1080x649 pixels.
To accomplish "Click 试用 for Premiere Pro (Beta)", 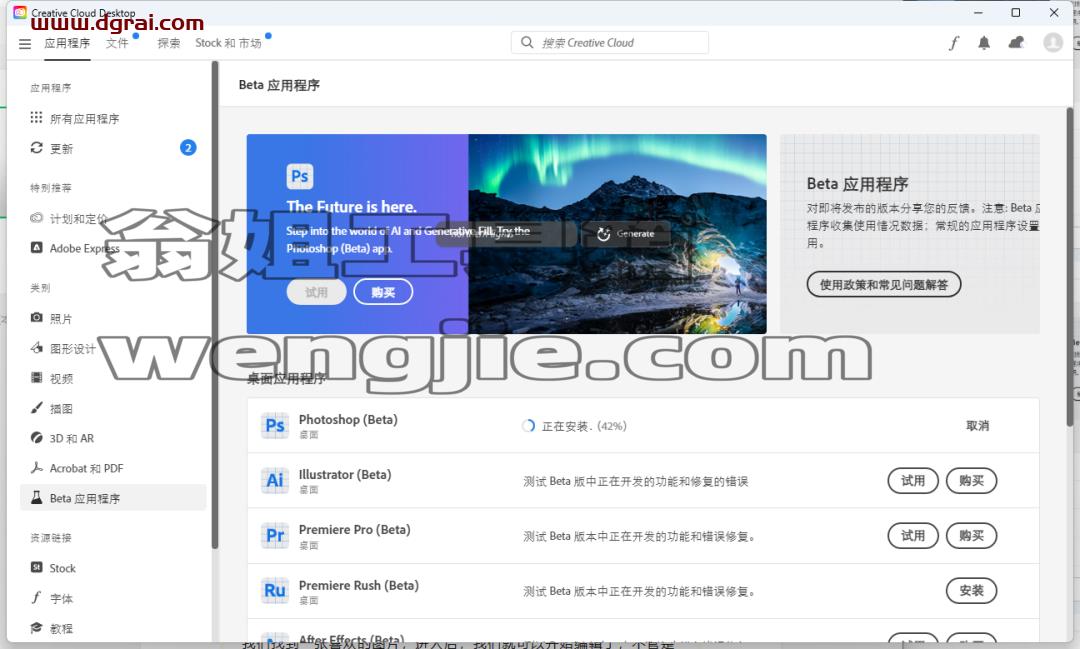I will pyautogui.click(x=913, y=535).
